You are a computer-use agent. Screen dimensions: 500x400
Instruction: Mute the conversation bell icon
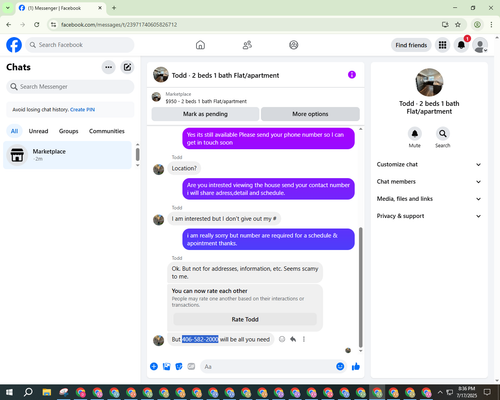point(415,134)
